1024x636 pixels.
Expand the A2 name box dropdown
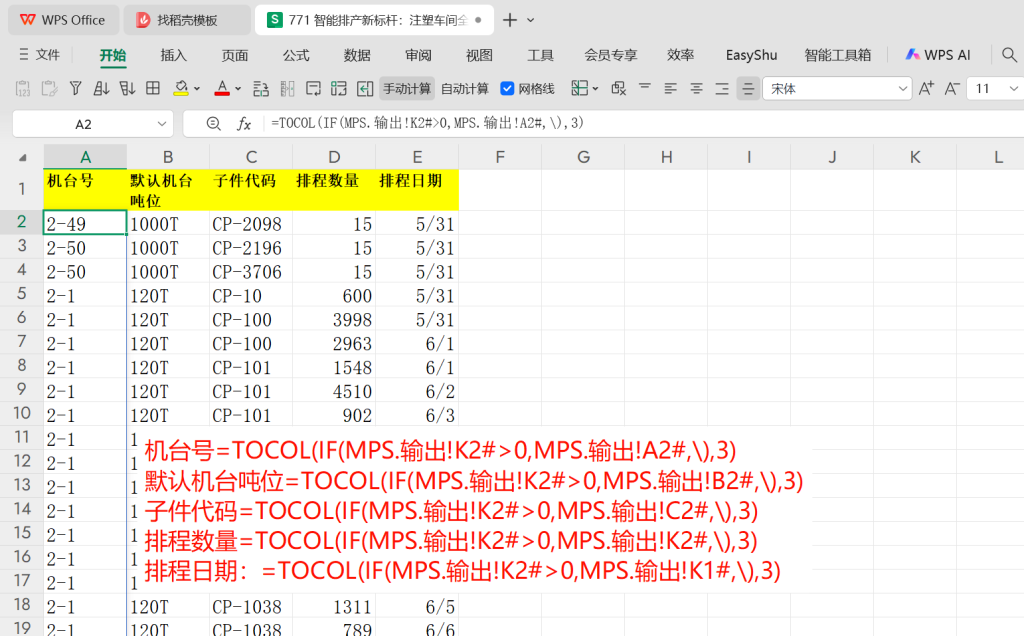click(161, 124)
